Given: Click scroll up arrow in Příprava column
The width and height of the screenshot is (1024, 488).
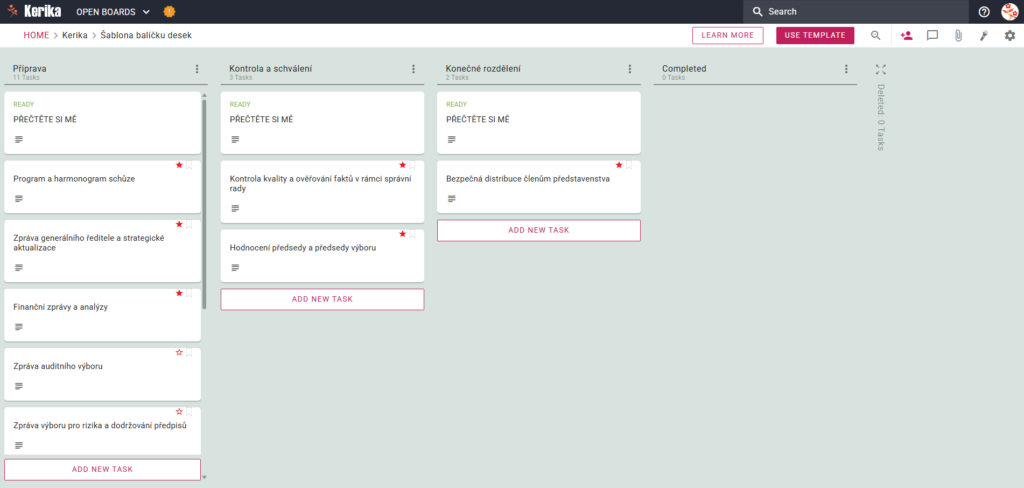Looking at the screenshot, I should coord(204,95).
